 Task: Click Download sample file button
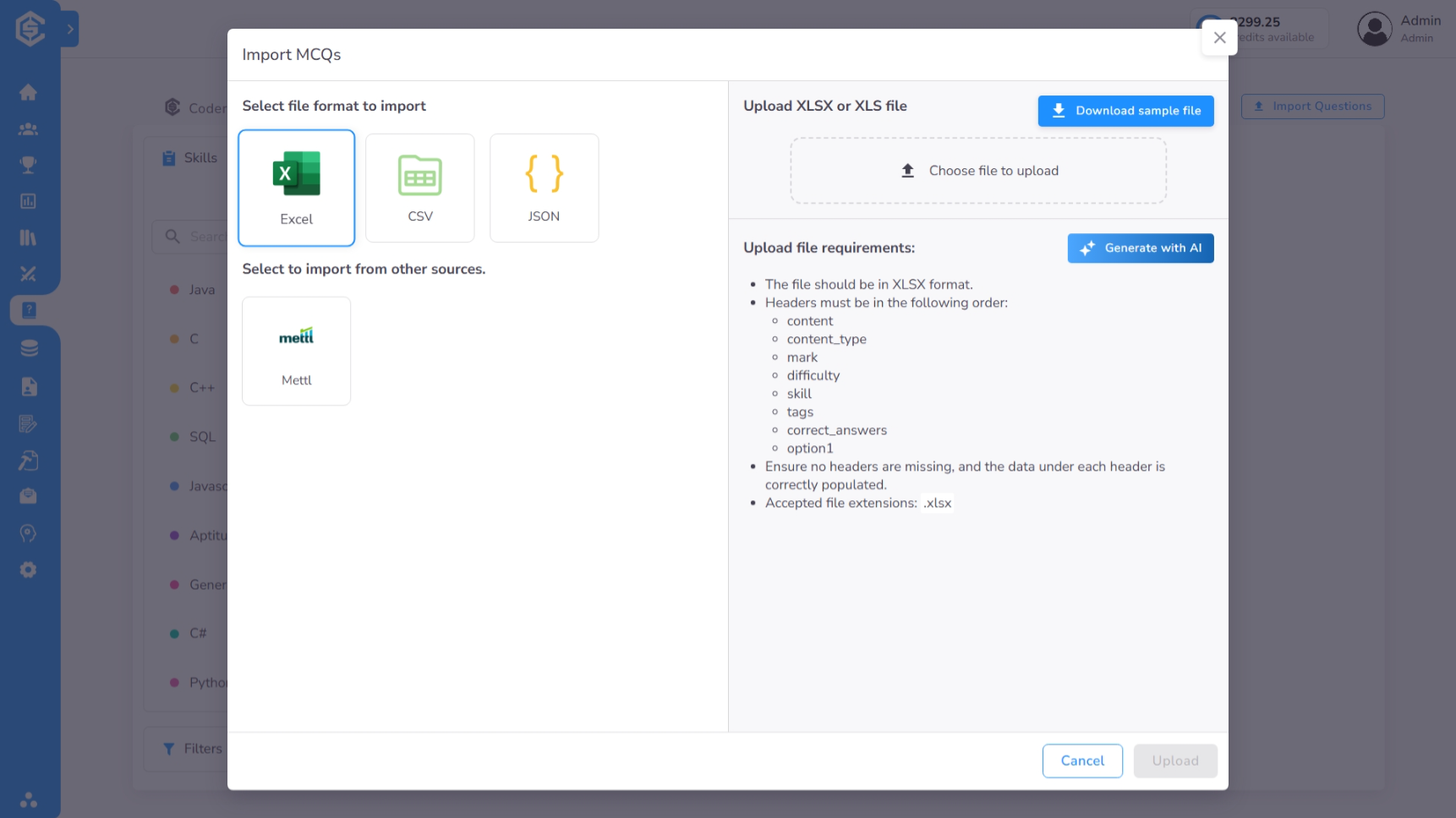pos(1125,111)
